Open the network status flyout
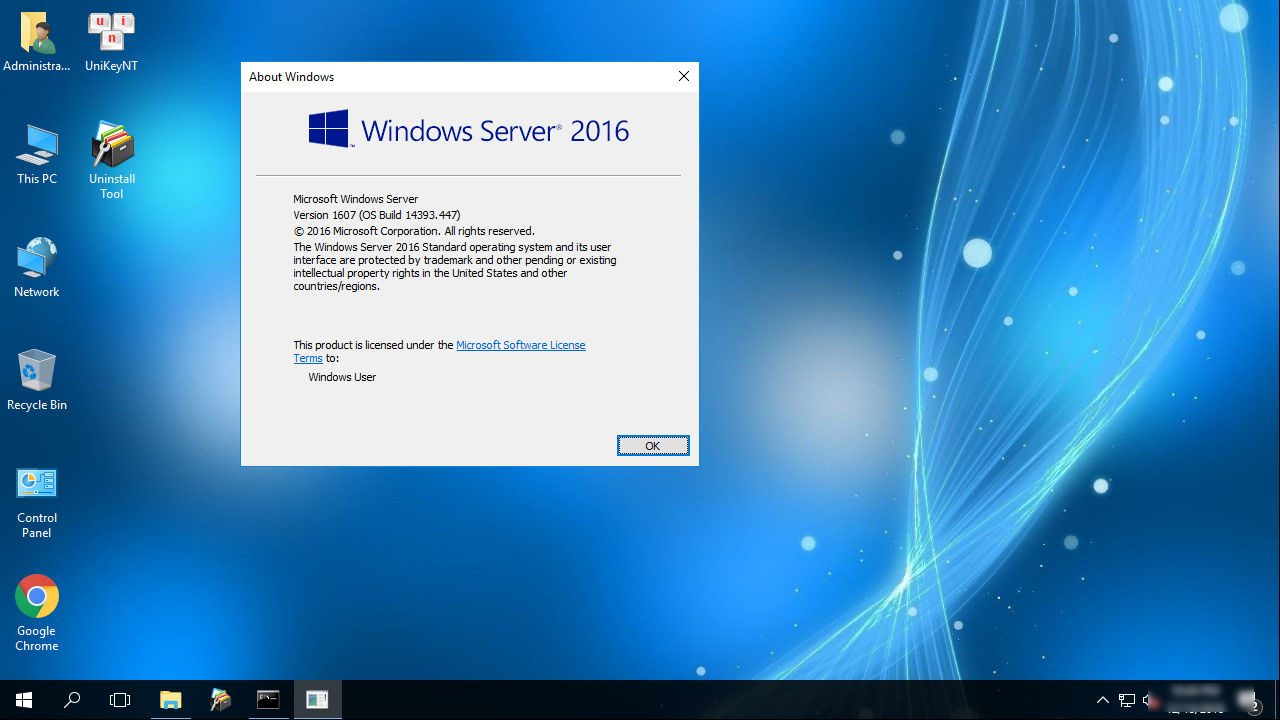Image resolution: width=1280 pixels, height=720 pixels. pyautogui.click(x=1126, y=699)
